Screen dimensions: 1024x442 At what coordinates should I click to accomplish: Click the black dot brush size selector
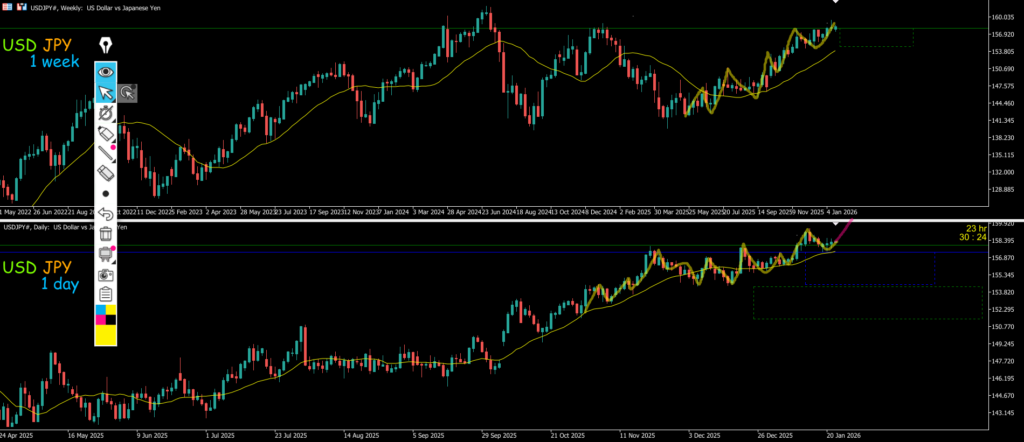[106, 193]
